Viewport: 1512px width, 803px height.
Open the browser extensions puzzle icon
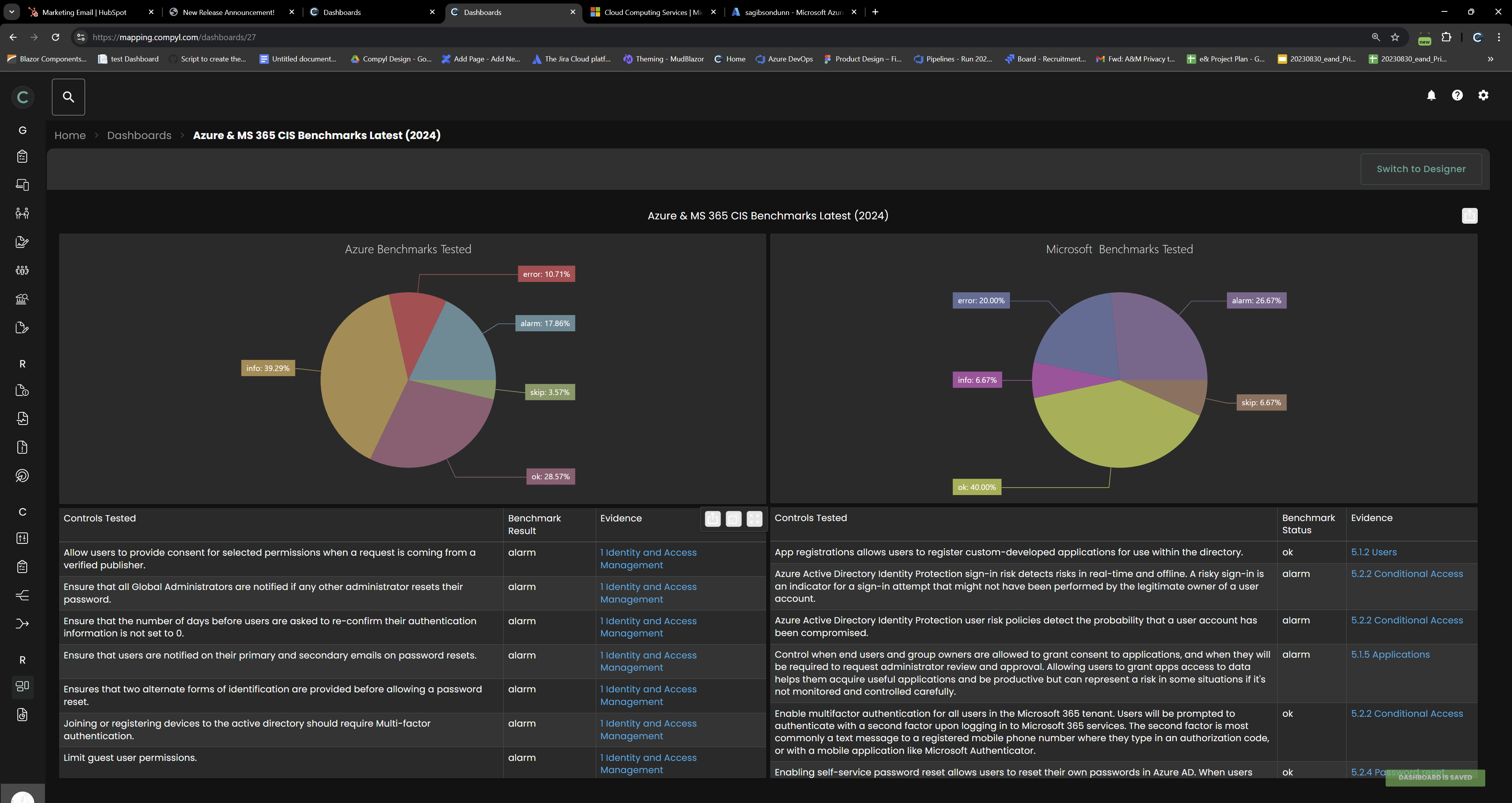tap(1446, 37)
